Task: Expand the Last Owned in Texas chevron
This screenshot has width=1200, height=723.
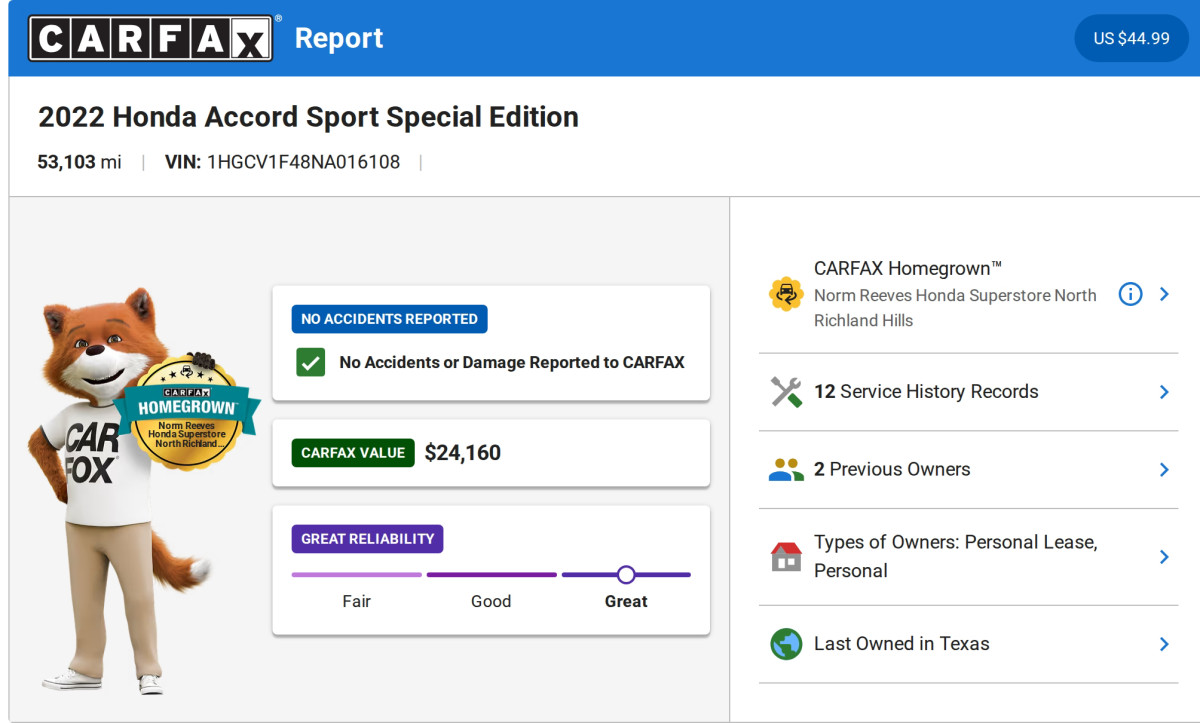Action: click(1164, 644)
